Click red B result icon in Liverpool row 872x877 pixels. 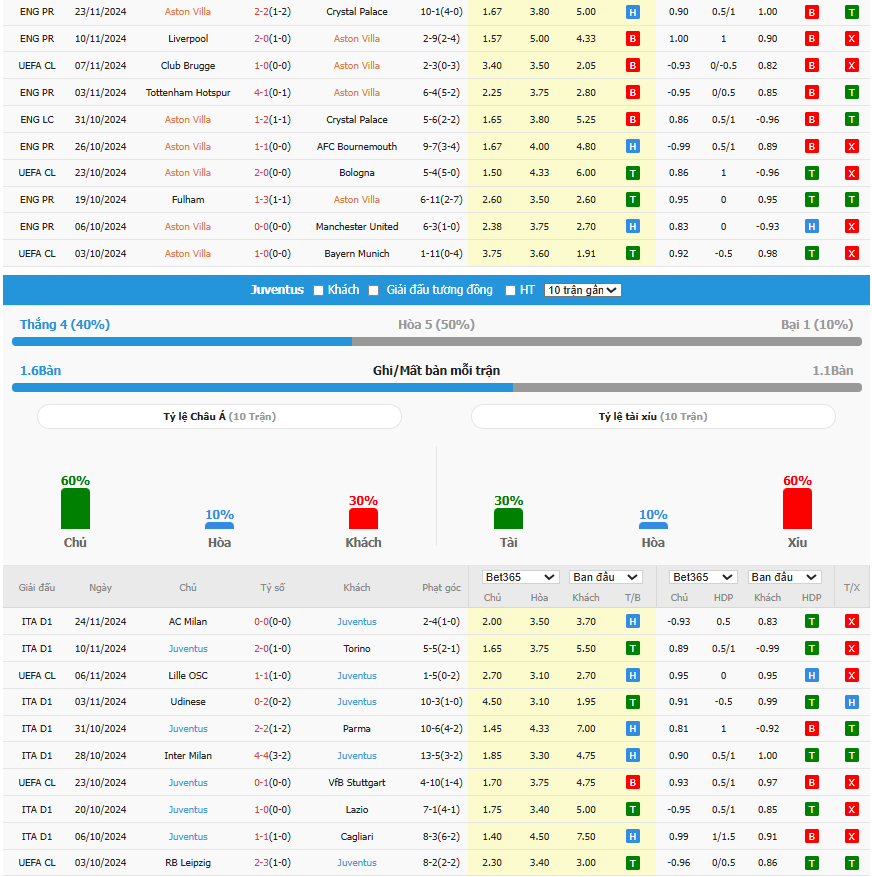click(x=633, y=39)
